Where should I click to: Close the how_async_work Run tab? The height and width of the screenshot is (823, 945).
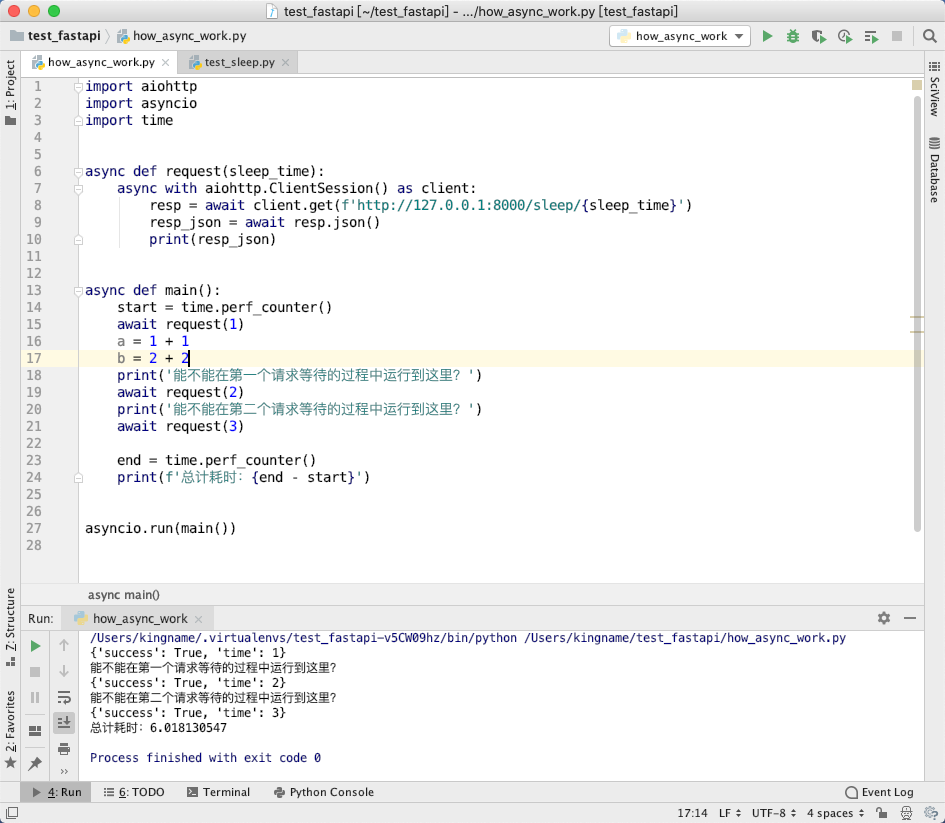[x=199, y=619]
